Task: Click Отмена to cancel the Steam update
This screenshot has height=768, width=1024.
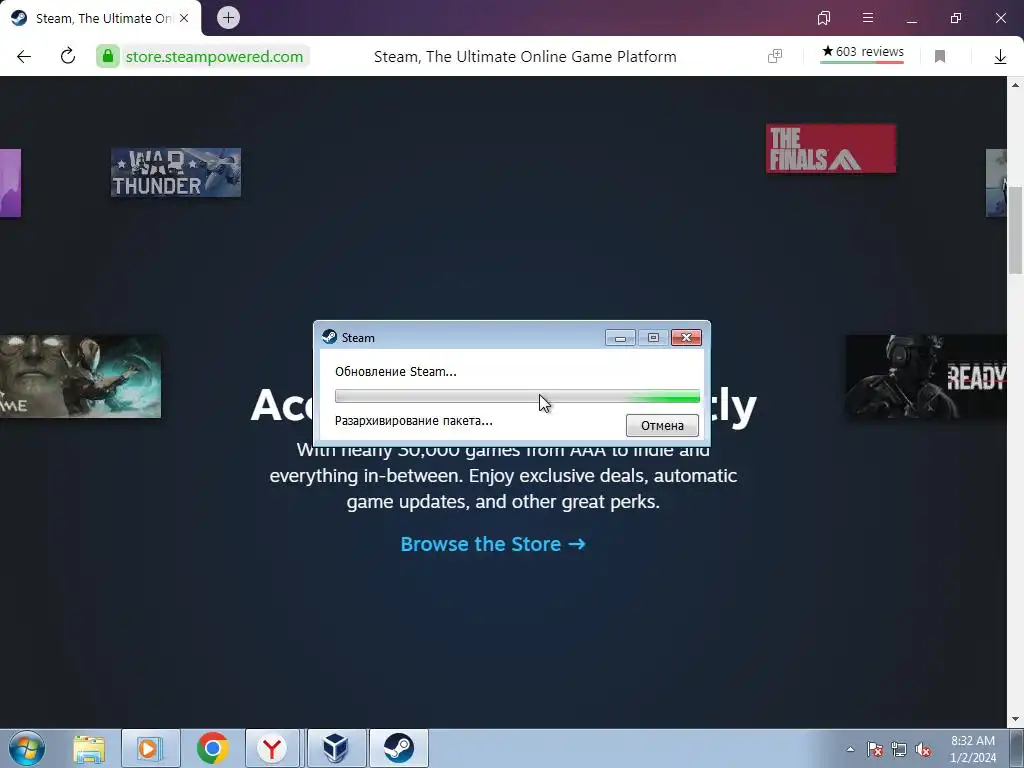Action: click(x=662, y=426)
